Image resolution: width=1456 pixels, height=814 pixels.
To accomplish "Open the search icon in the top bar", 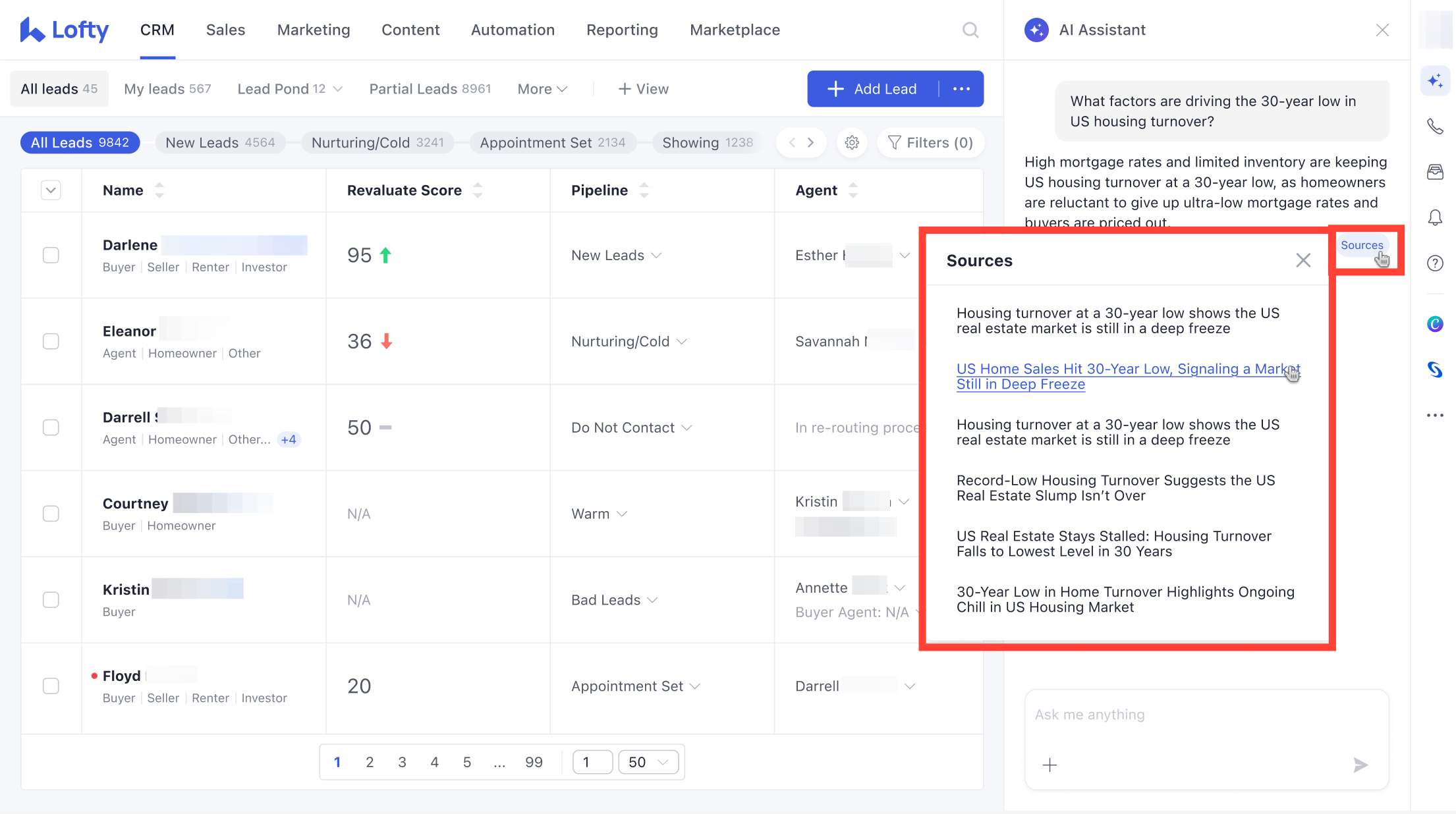I will tap(970, 30).
